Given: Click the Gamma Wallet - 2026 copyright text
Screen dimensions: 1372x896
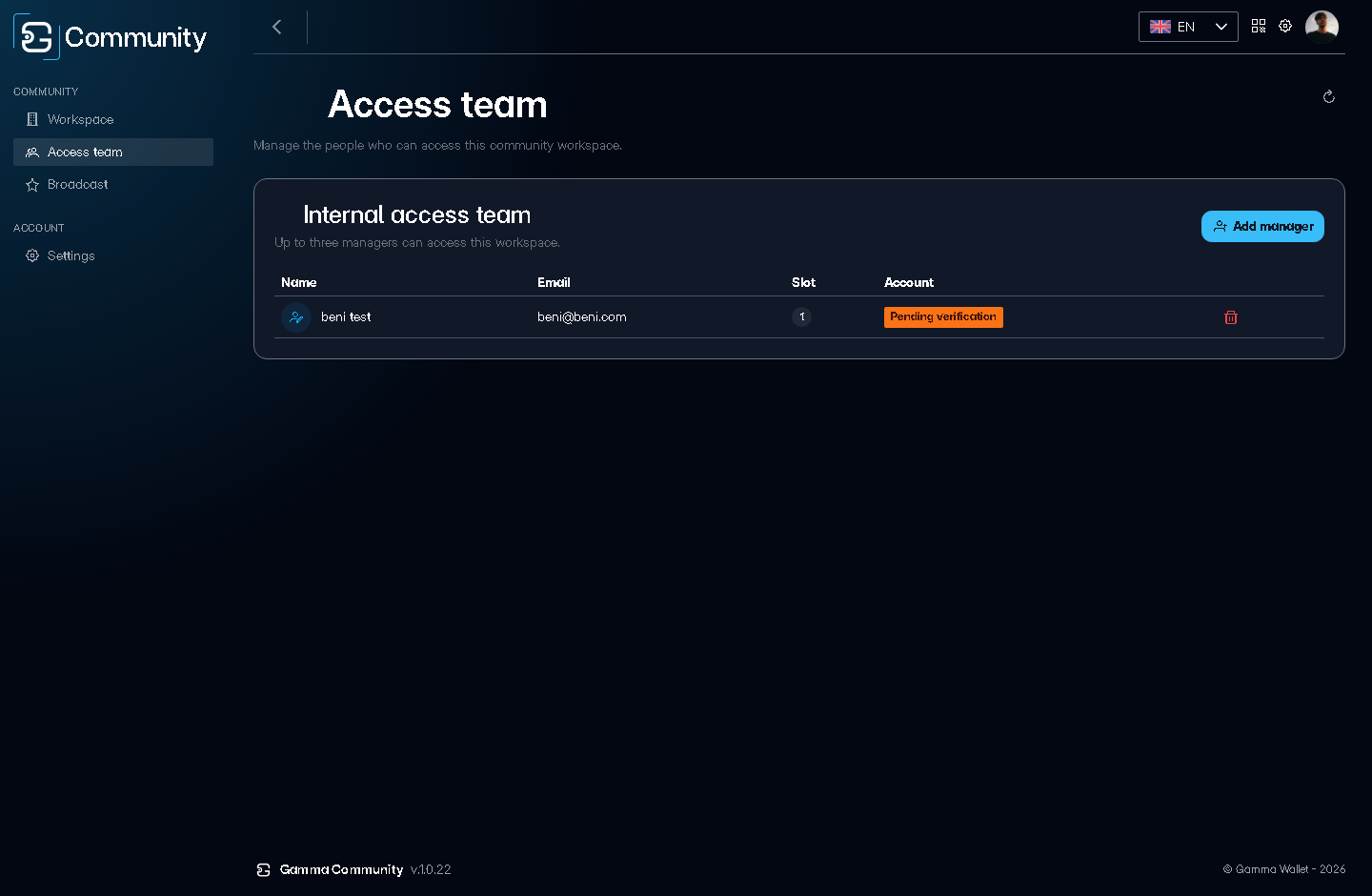Looking at the screenshot, I should tap(1284, 869).
